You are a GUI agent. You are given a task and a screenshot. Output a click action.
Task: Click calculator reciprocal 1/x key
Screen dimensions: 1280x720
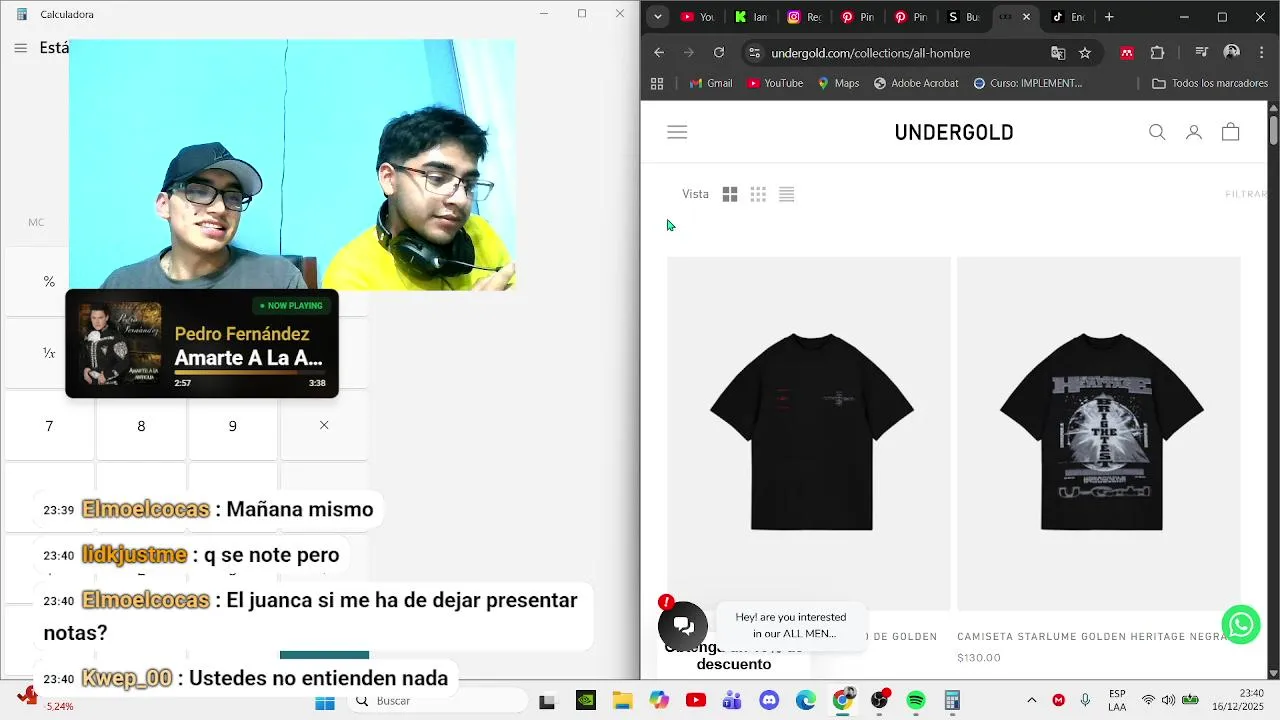point(49,354)
